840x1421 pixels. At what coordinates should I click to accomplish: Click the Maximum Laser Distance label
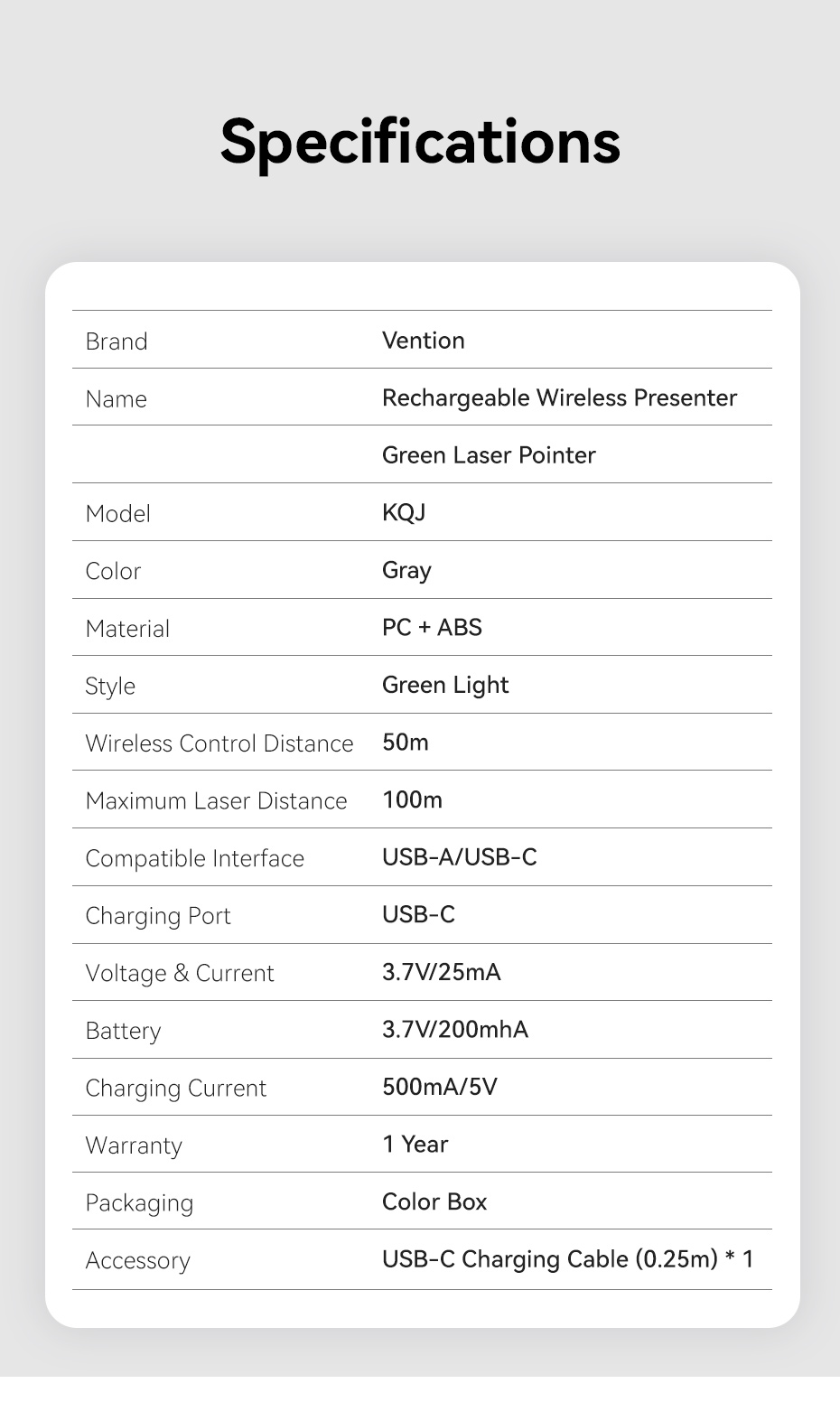[x=216, y=801]
